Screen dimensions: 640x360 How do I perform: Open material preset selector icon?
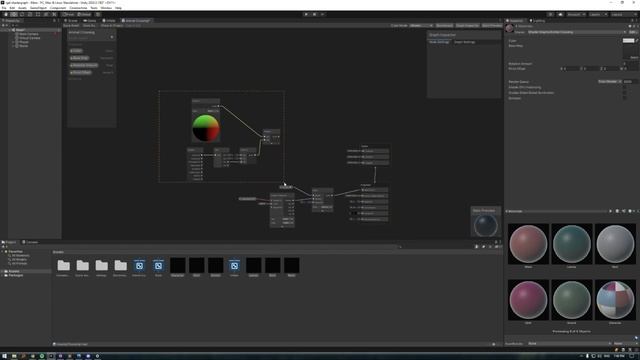634,26
